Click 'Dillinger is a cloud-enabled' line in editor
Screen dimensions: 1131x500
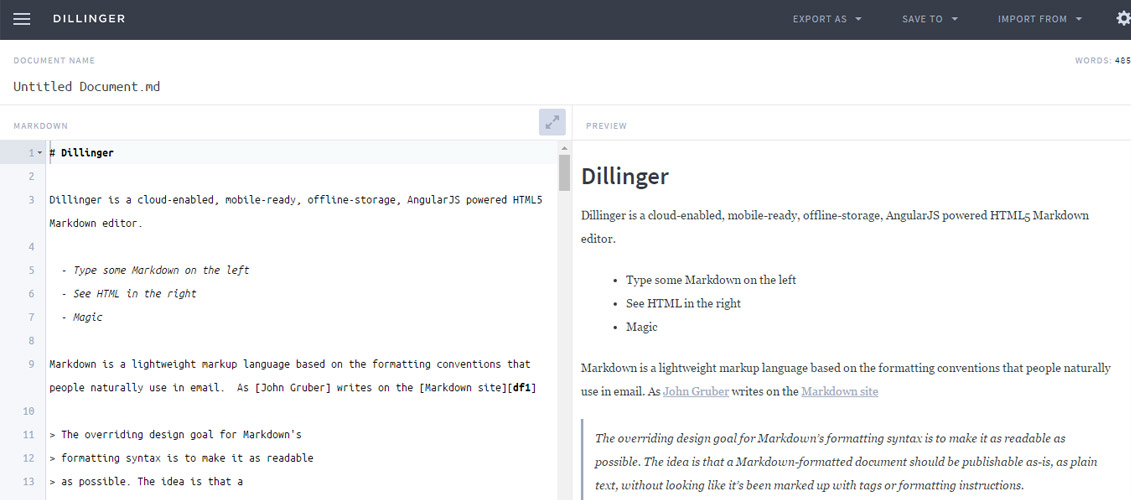pos(296,211)
